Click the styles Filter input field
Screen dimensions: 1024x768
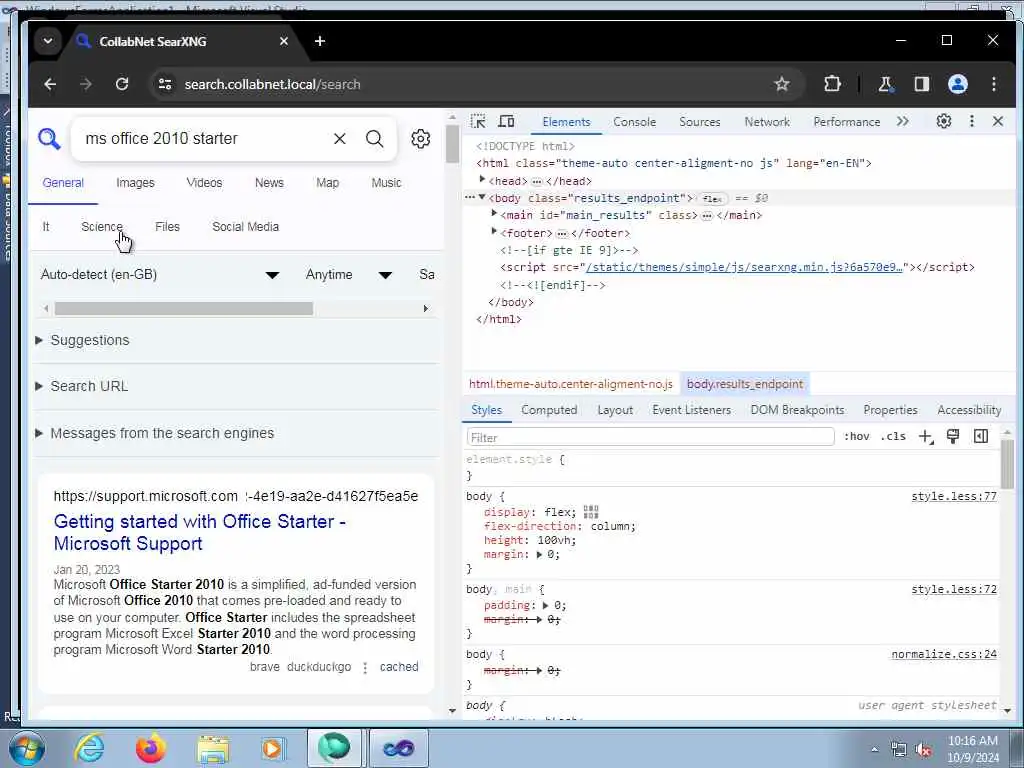650,437
